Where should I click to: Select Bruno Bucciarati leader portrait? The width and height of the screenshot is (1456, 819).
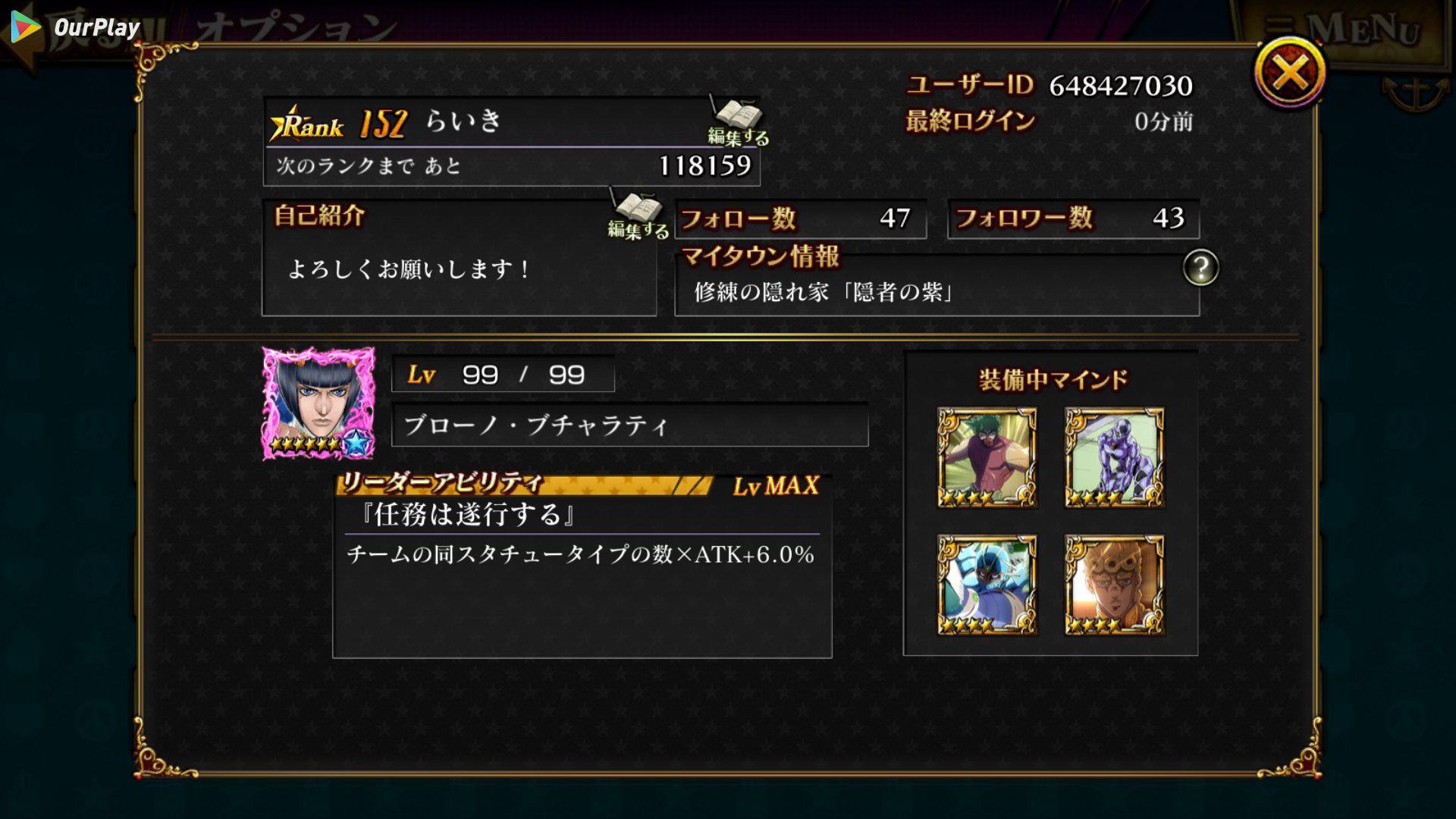pos(318,403)
